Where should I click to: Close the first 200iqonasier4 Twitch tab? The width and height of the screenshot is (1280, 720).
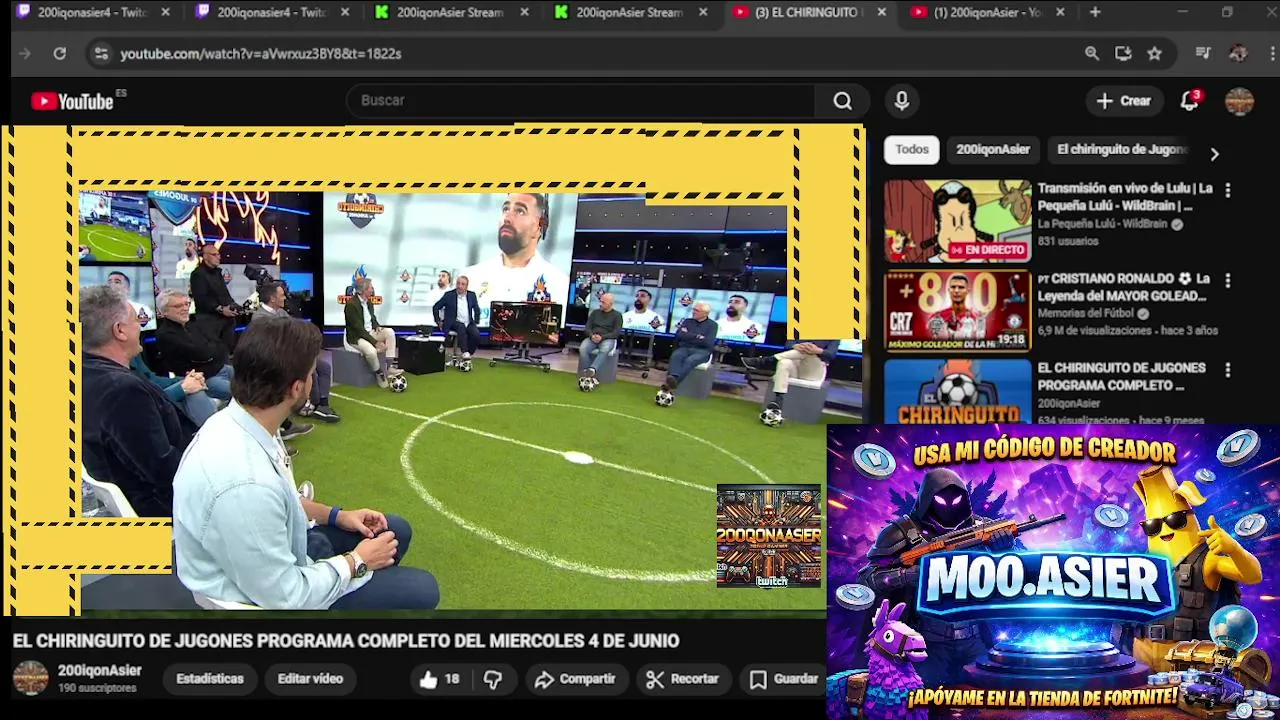coord(166,12)
